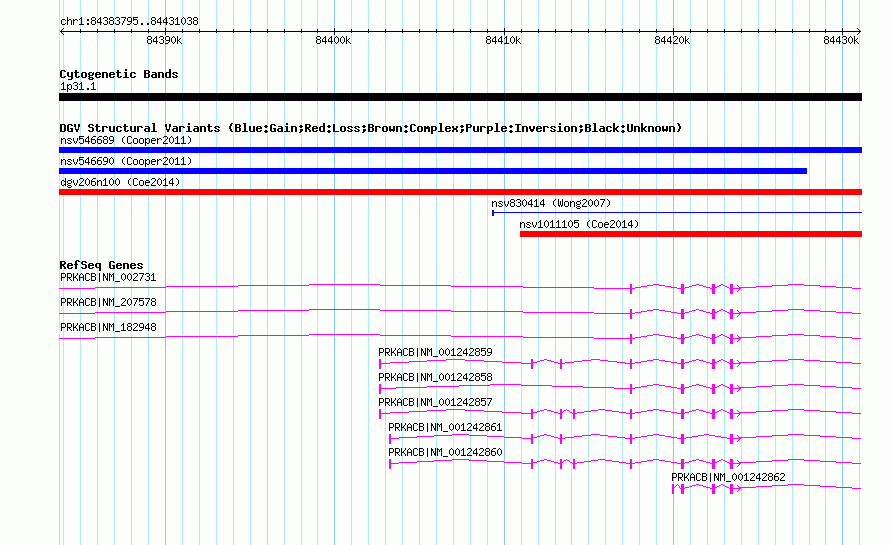
Task: Click the 84410k ruler tick label
Action: 503,40
